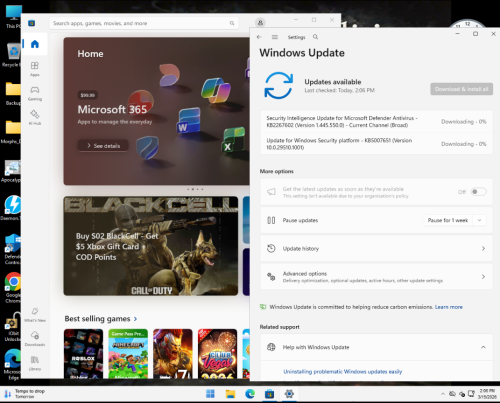The image size is (500, 403).
Task: Collapse Help with Windows Update section
Action: point(483,347)
